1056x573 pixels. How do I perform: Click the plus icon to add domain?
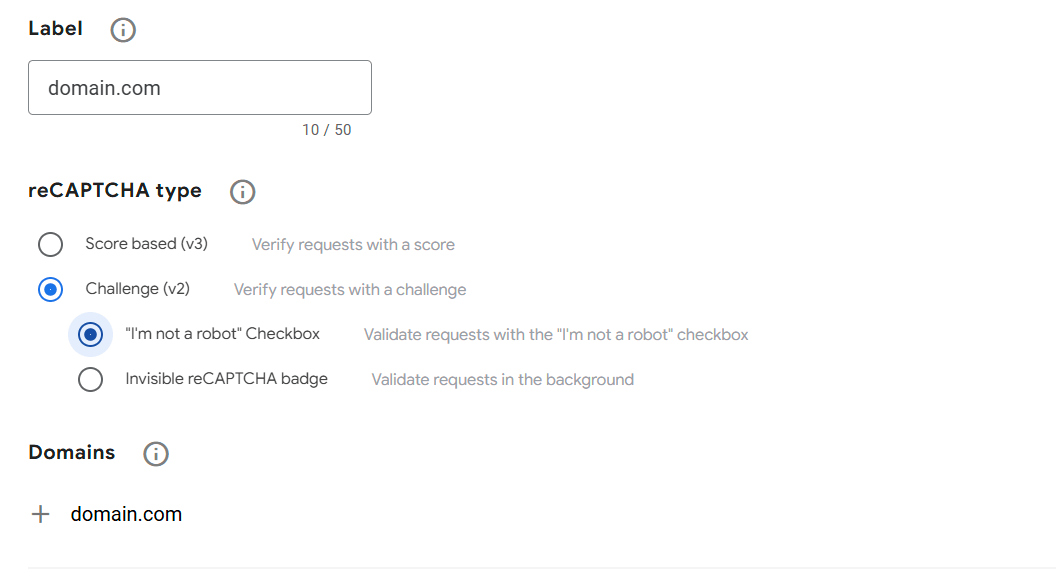40,515
